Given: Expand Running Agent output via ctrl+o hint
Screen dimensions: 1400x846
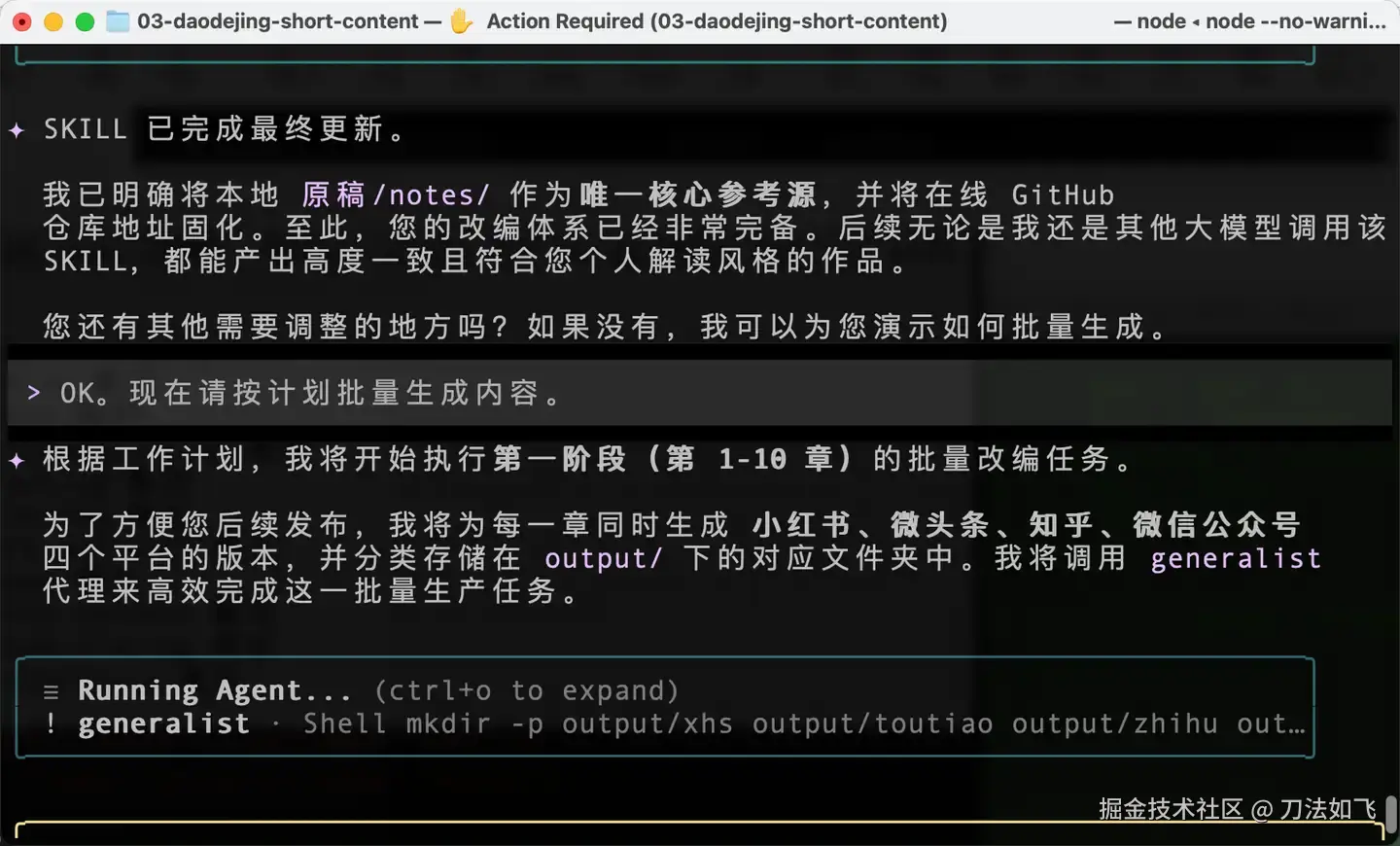Looking at the screenshot, I should [526, 690].
